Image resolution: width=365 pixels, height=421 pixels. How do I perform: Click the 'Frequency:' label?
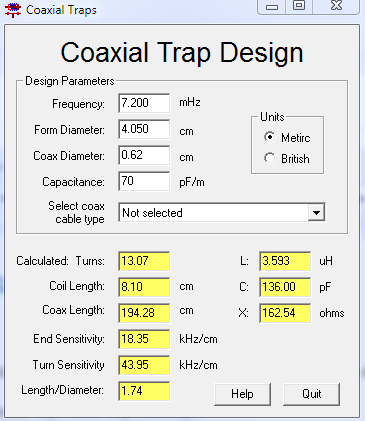(x=78, y=104)
